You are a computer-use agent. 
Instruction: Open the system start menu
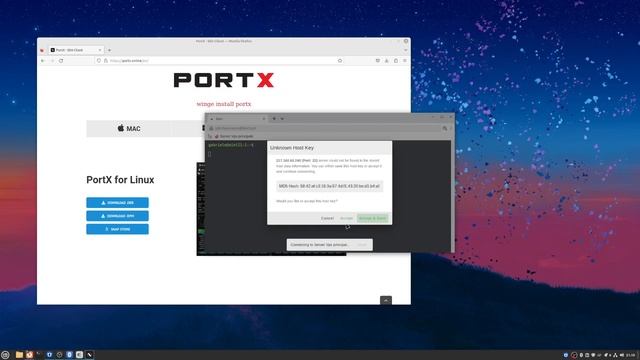click(x=5, y=355)
